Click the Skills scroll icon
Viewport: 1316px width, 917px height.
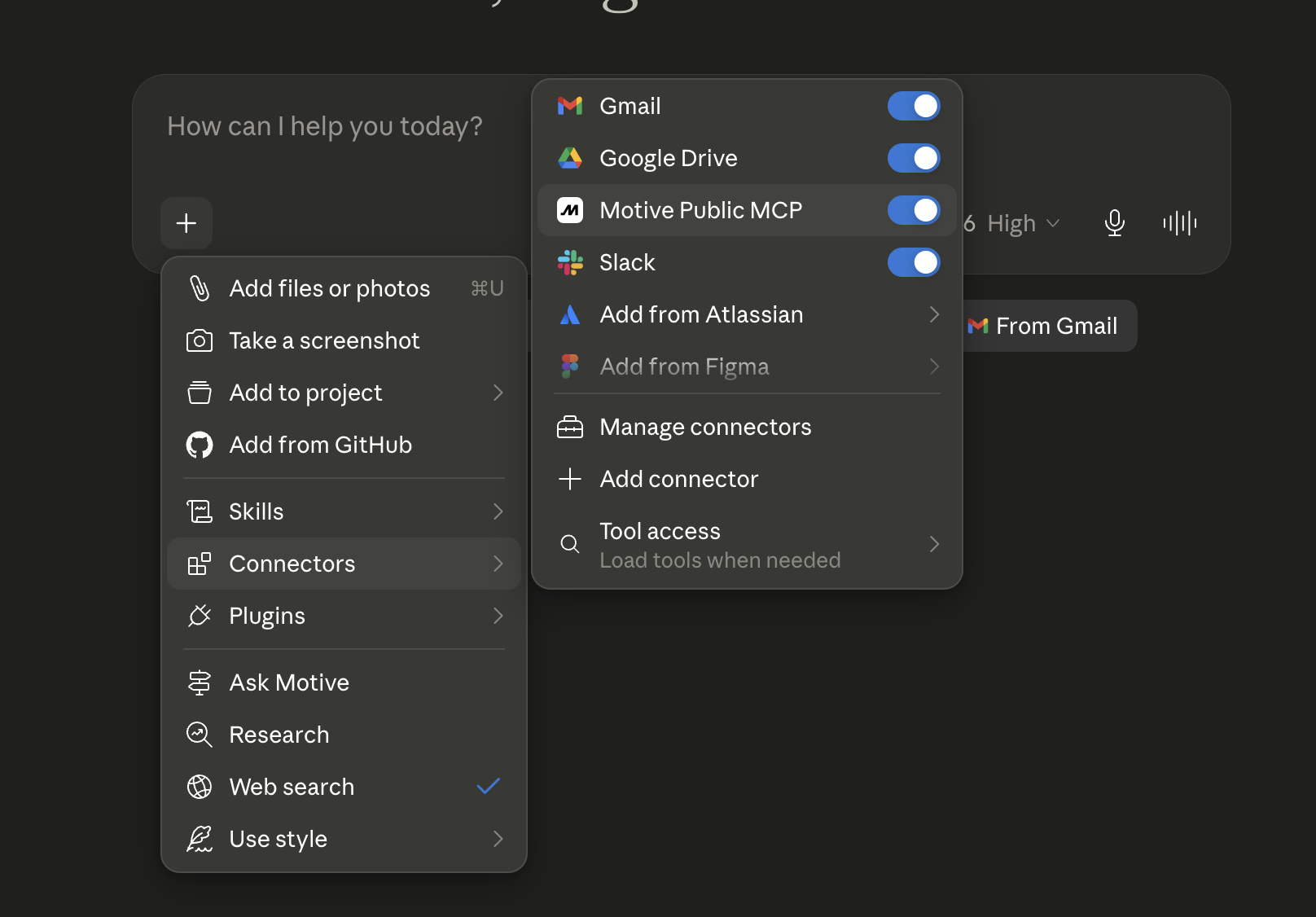(x=200, y=511)
